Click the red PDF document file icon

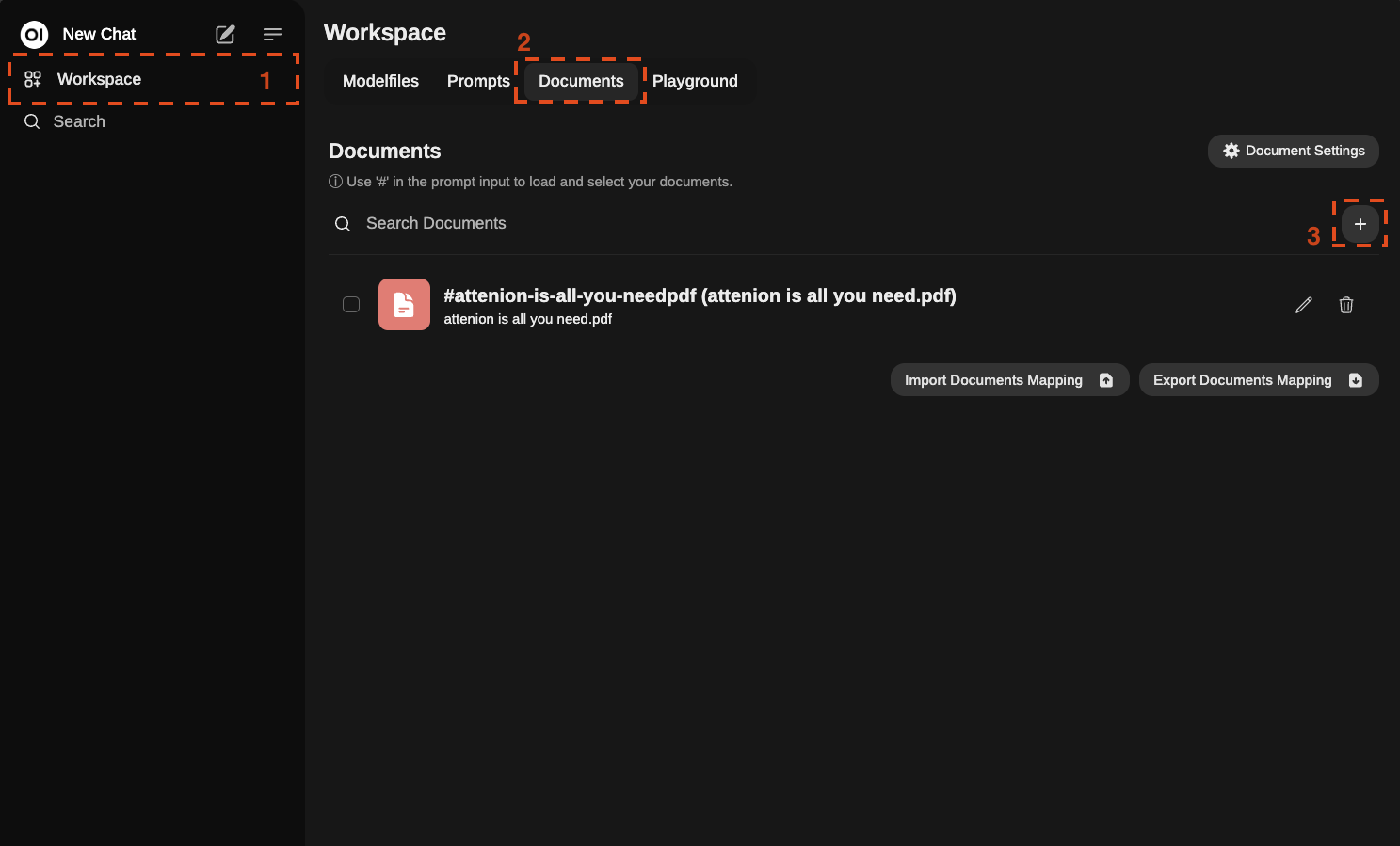pos(404,304)
